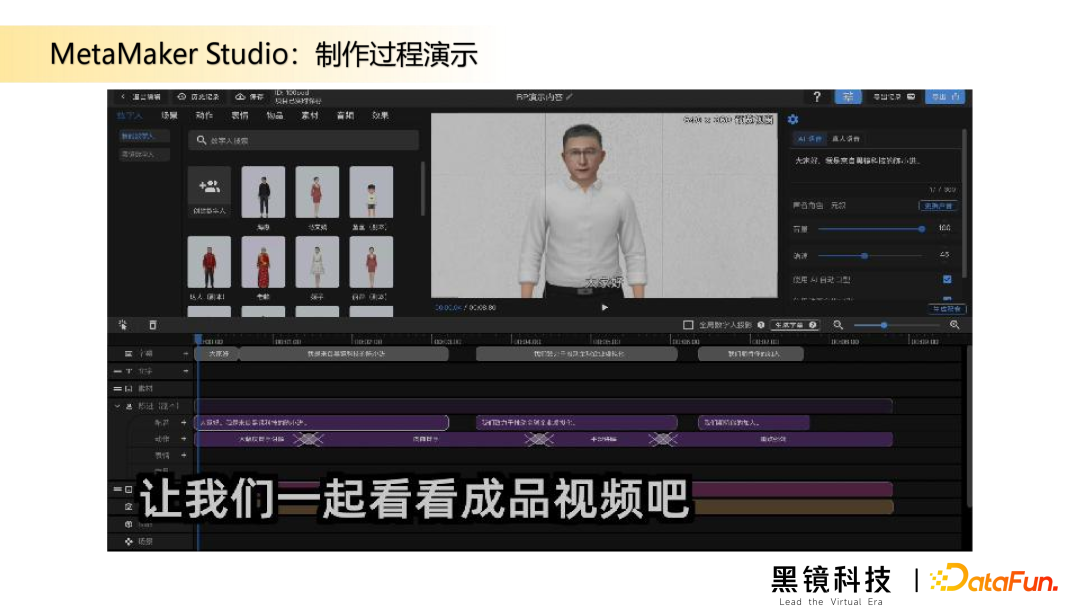1080x608 pixels.
Task: Switch to the 物品 tab
Action: coord(275,116)
